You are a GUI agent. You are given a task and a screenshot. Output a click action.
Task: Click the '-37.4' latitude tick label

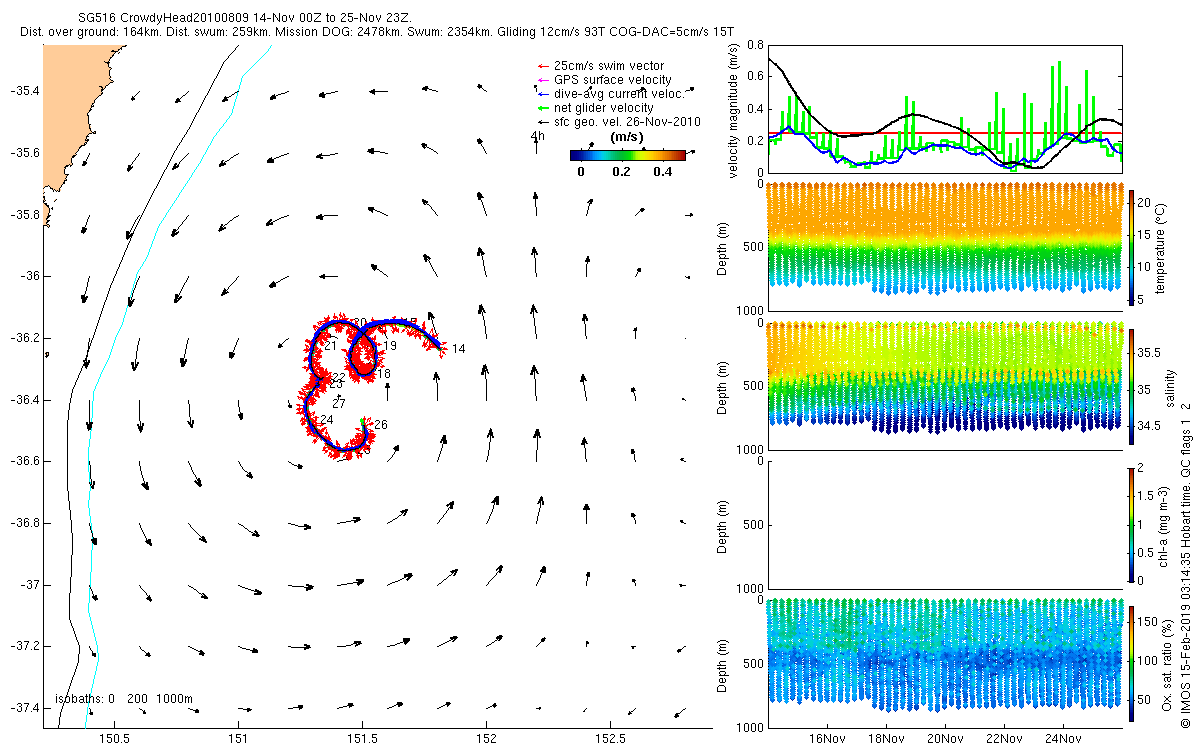(x=24, y=708)
